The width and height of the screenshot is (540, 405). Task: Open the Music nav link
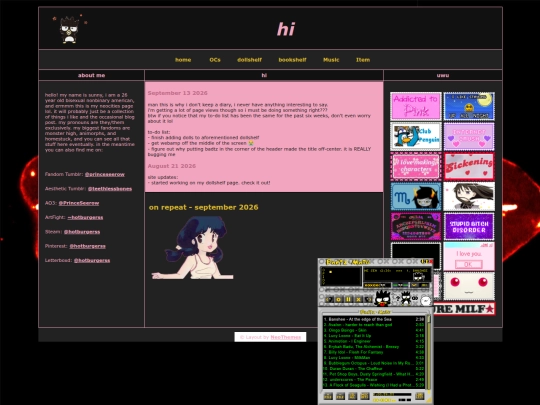click(331, 60)
